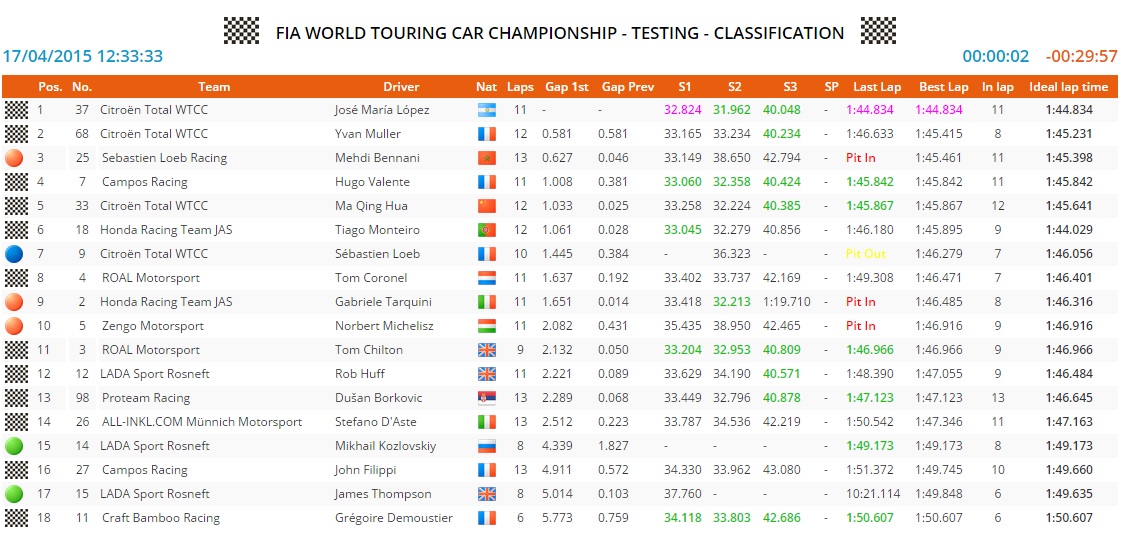Click the Hungarian flag for Norbert Michelisz

(x=487, y=326)
